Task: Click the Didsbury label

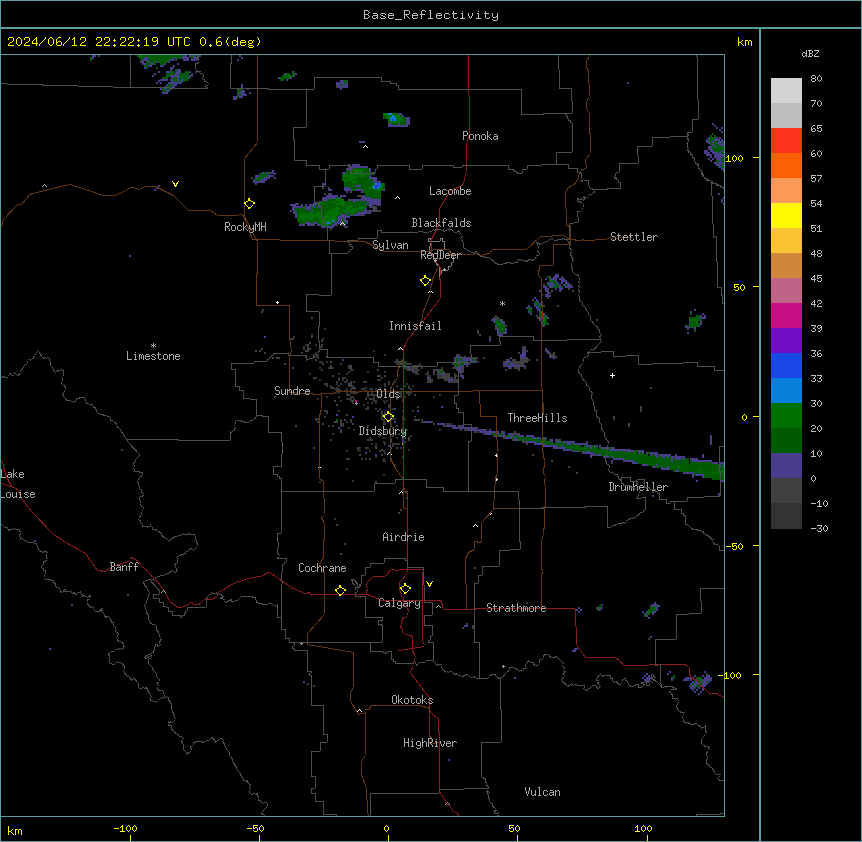Action: click(x=383, y=431)
